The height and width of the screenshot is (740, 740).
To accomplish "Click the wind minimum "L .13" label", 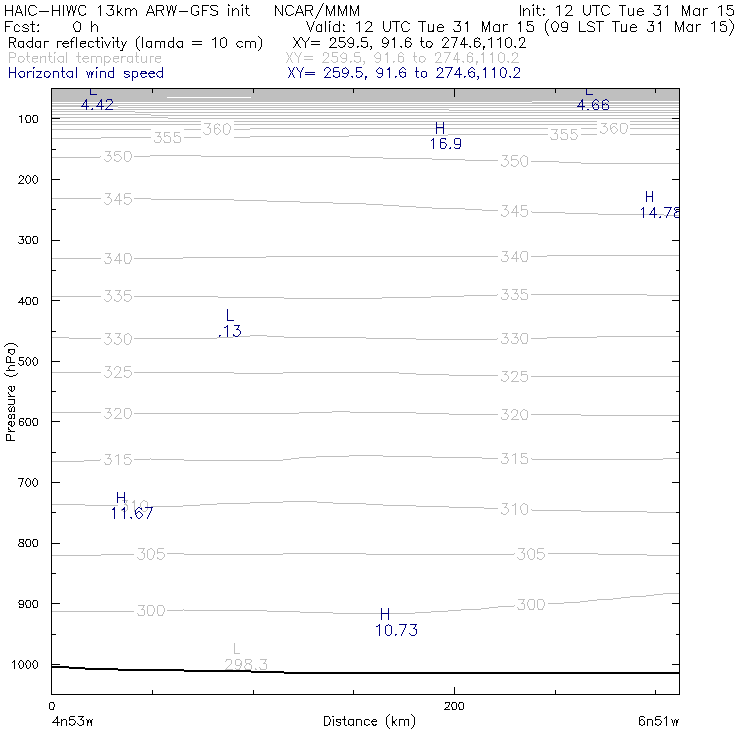I will click(230, 323).
